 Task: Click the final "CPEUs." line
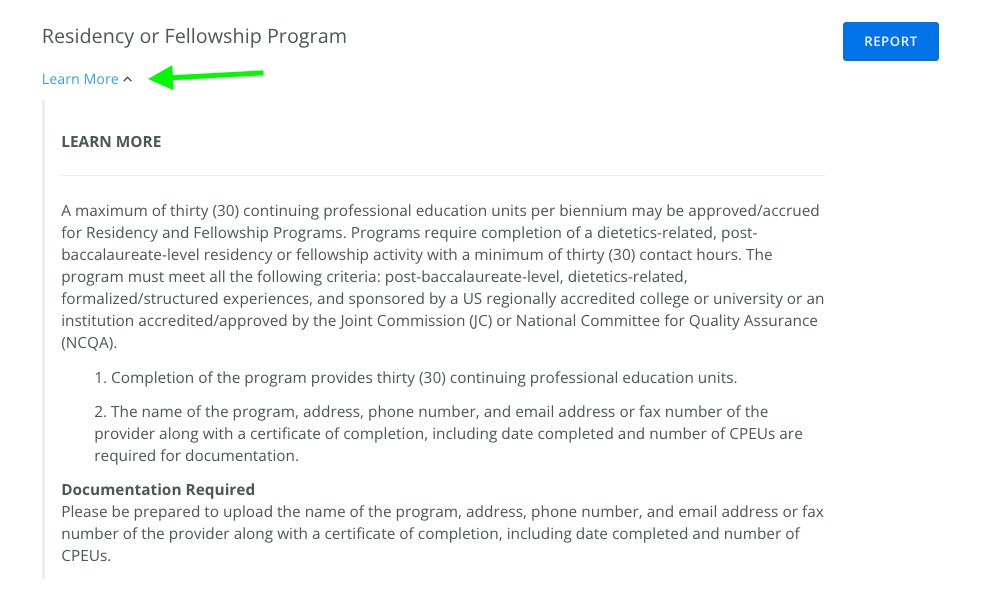click(x=85, y=556)
